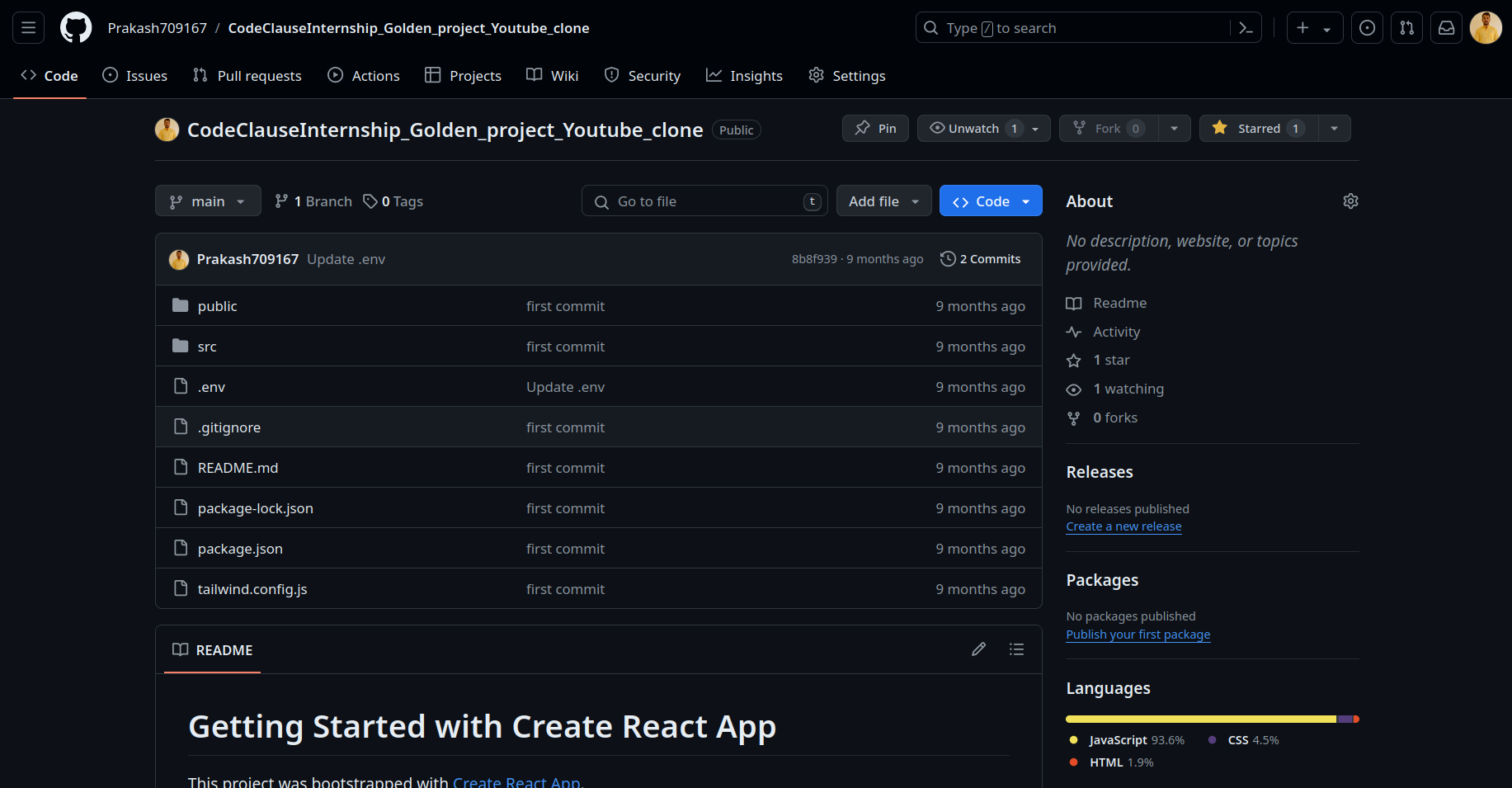Click the Create a new release link
The width and height of the screenshot is (1512, 788).
click(x=1123, y=526)
